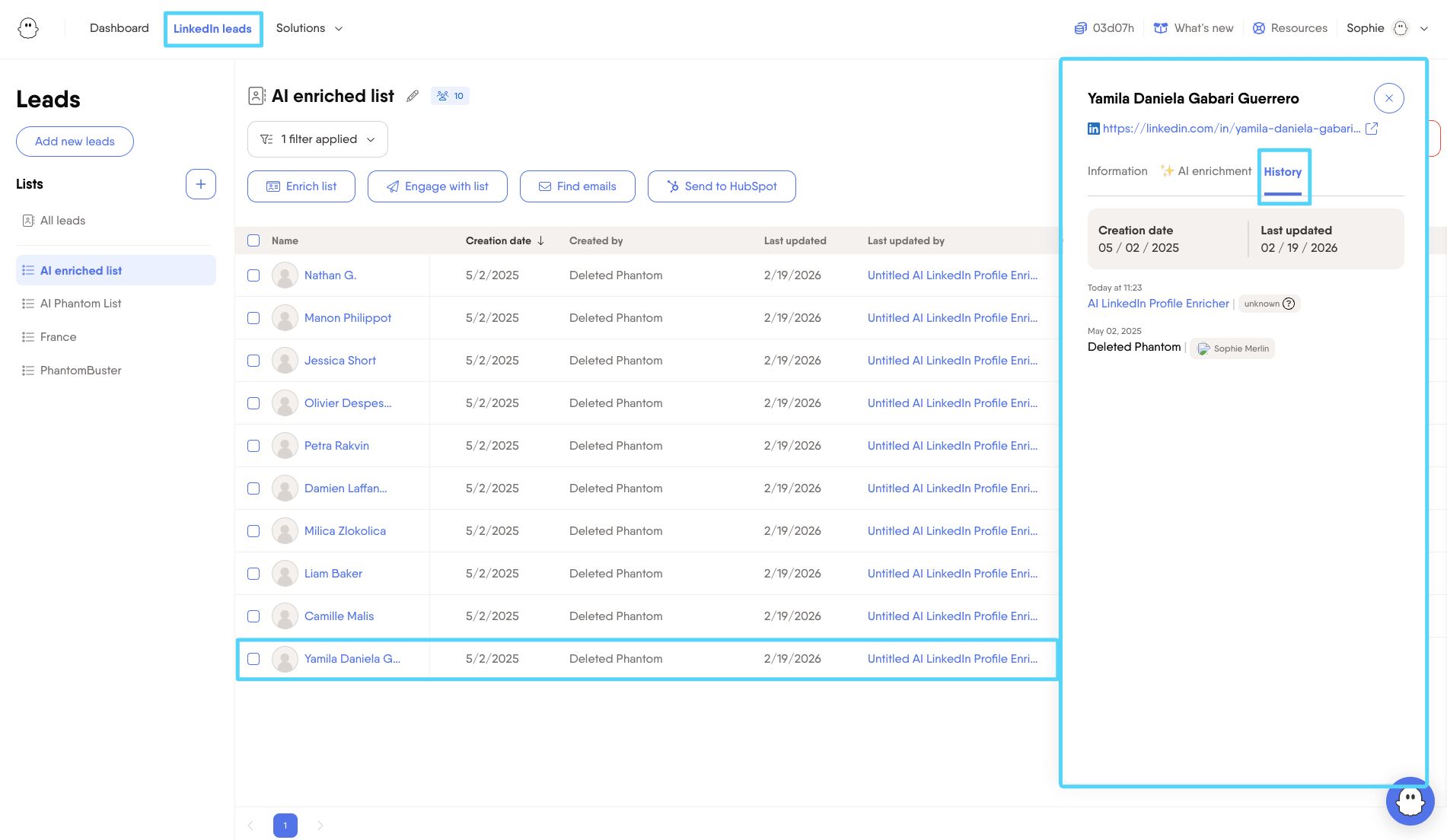Check the Petra Rakvin row checkbox
The height and width of the screenshot is (840, 1447).
[253, 446]
